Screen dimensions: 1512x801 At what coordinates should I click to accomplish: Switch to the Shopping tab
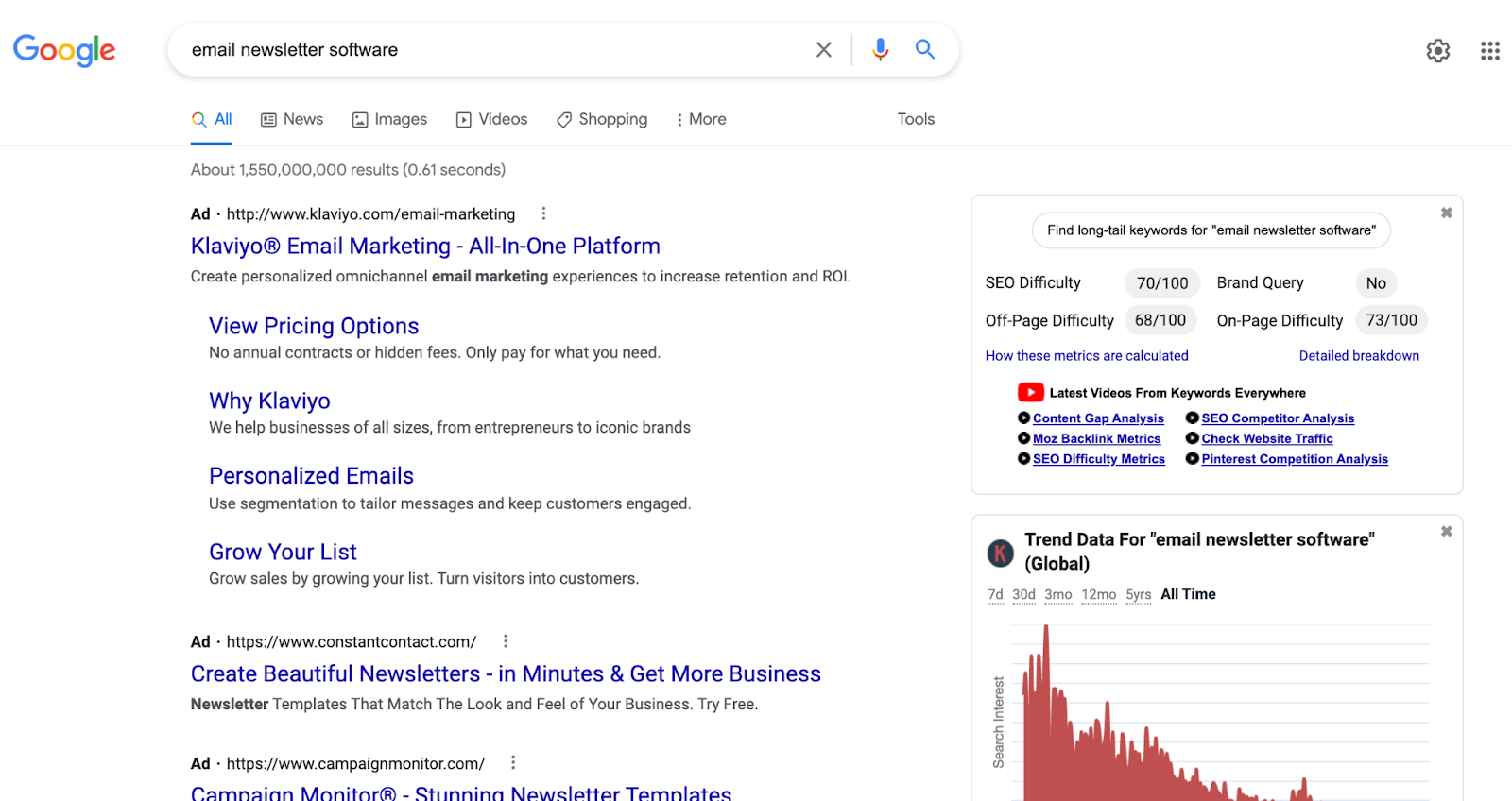pyautogui.click(x=602, y=119)
